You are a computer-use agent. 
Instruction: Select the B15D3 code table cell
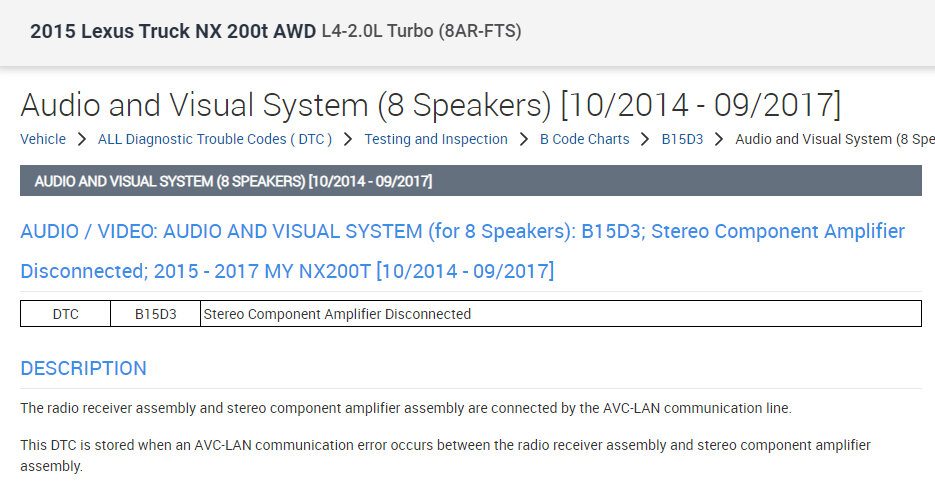pyautogui.click(x=155, y=314)
